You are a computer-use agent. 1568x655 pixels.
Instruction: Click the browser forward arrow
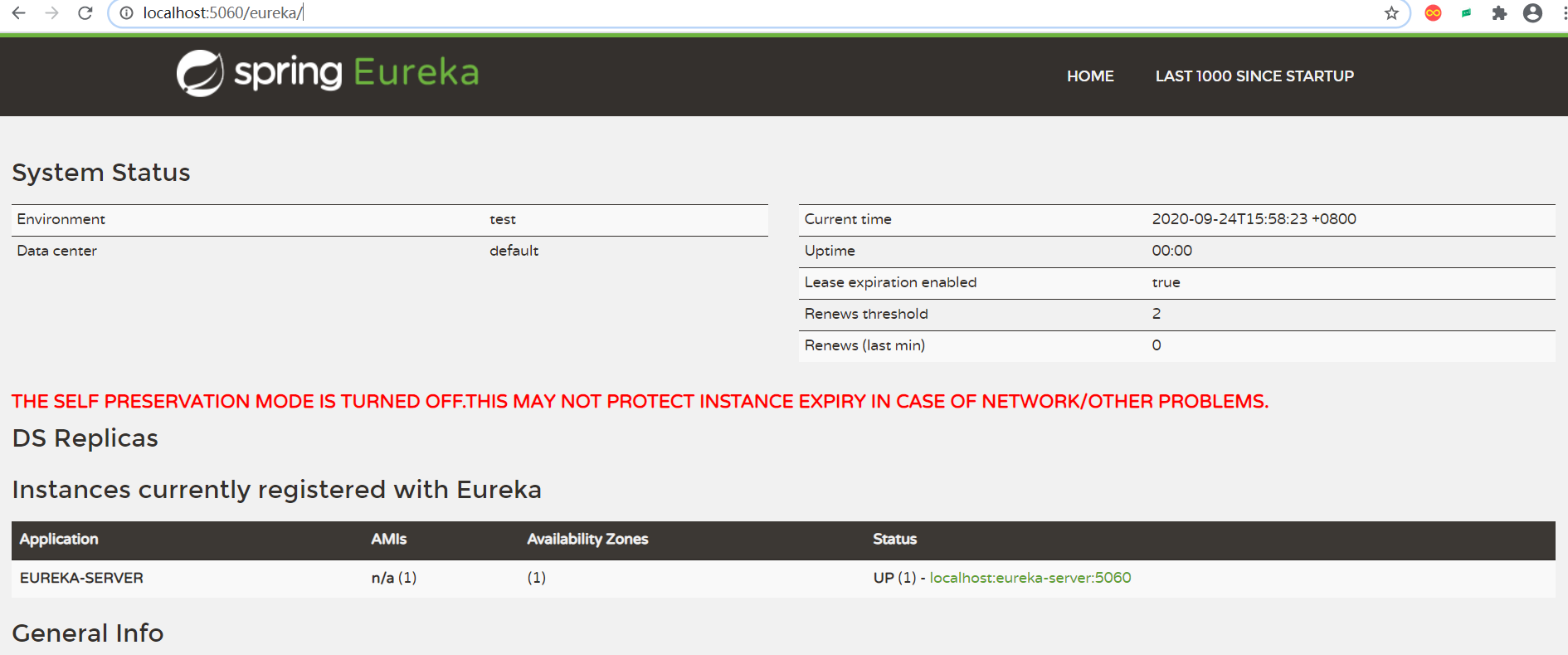(x=51, y=12)
